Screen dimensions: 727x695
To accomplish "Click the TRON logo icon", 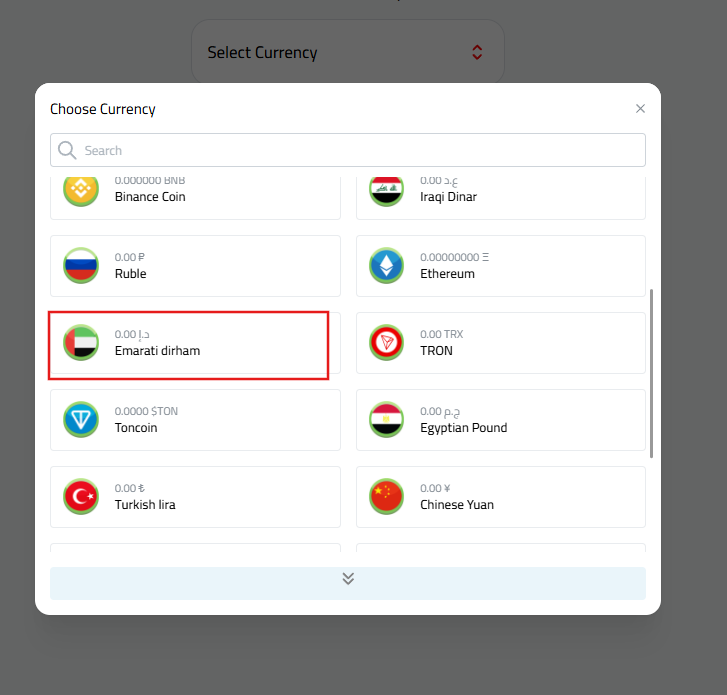I will (x=386, y=342).
